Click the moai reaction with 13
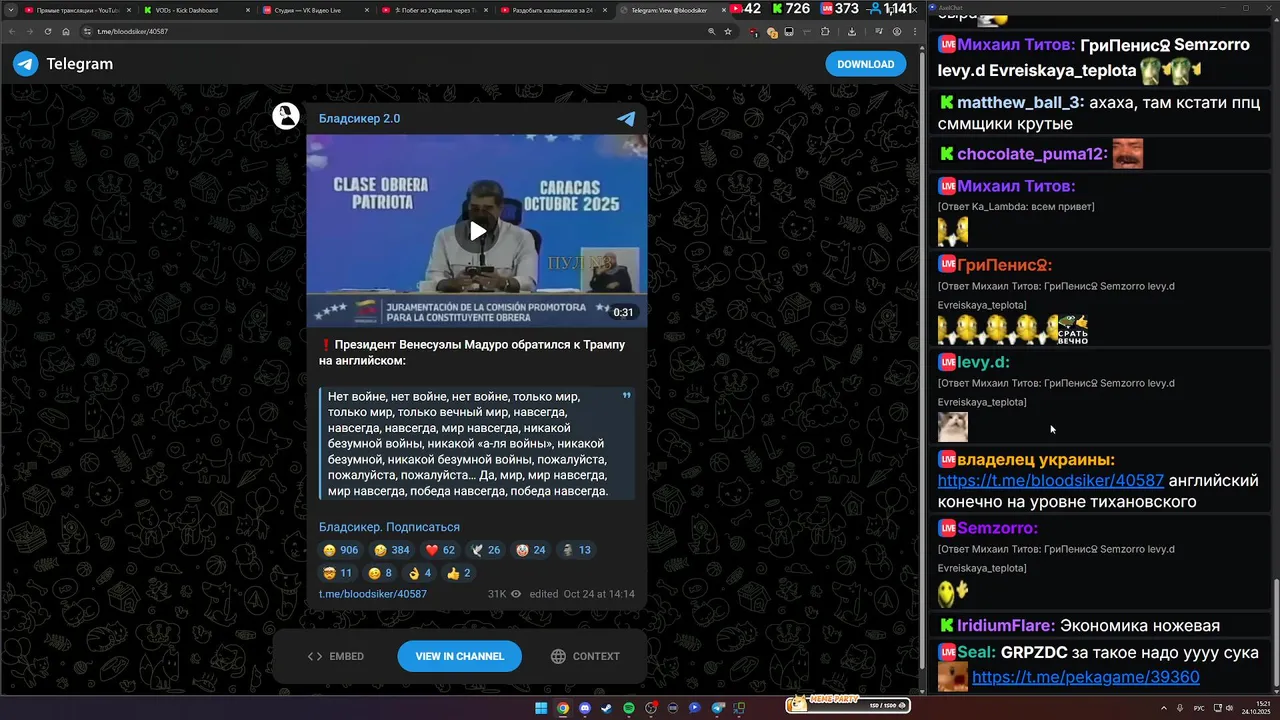This screenshot has height=720, width=1280. 575,550
